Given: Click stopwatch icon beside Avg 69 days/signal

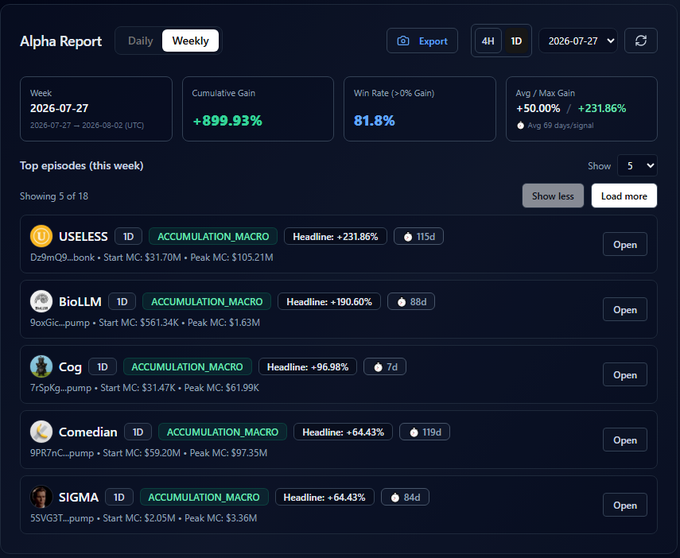Looking at the screenshot, I should click(x=520, y=126).
